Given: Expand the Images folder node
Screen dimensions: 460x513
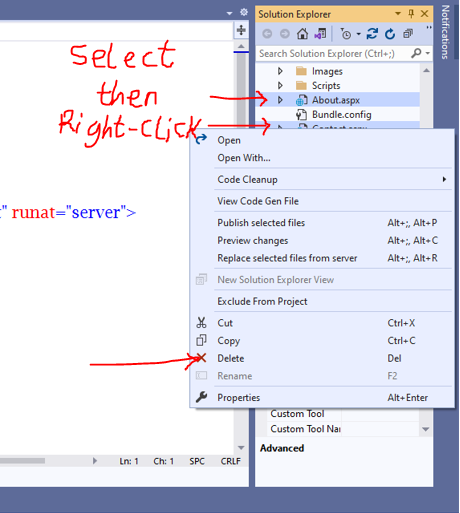Looking at the screenshot, I should [x=280, y=71].
